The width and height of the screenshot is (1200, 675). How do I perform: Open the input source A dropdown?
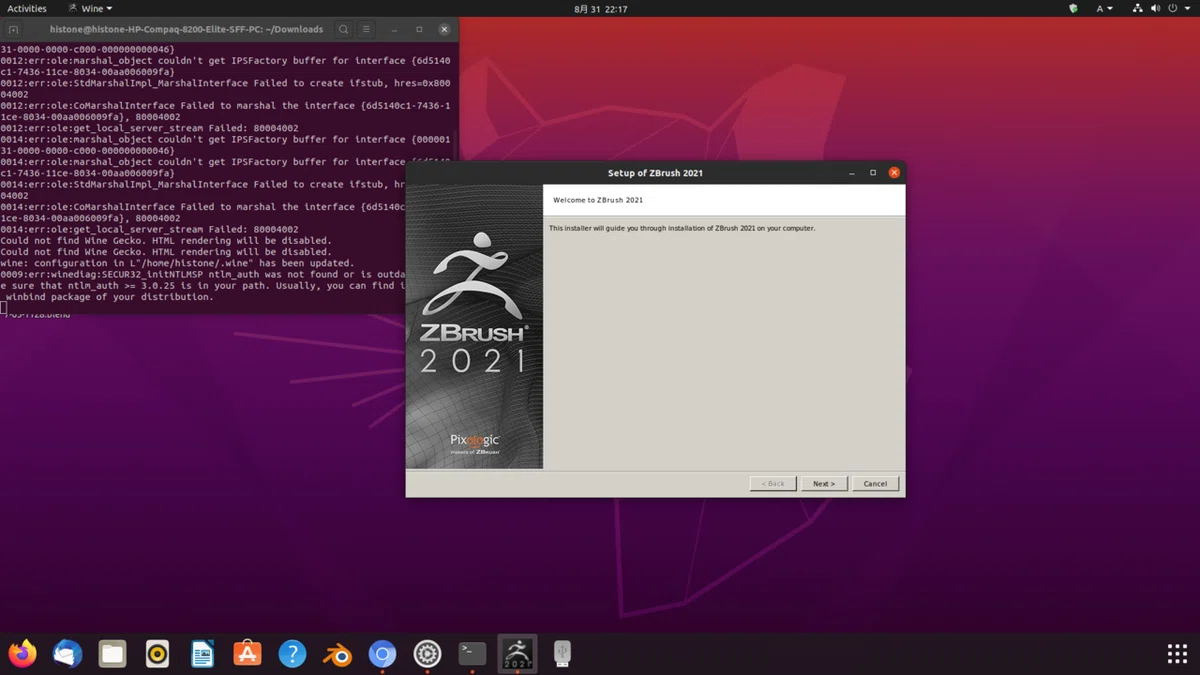(1104, 8)
